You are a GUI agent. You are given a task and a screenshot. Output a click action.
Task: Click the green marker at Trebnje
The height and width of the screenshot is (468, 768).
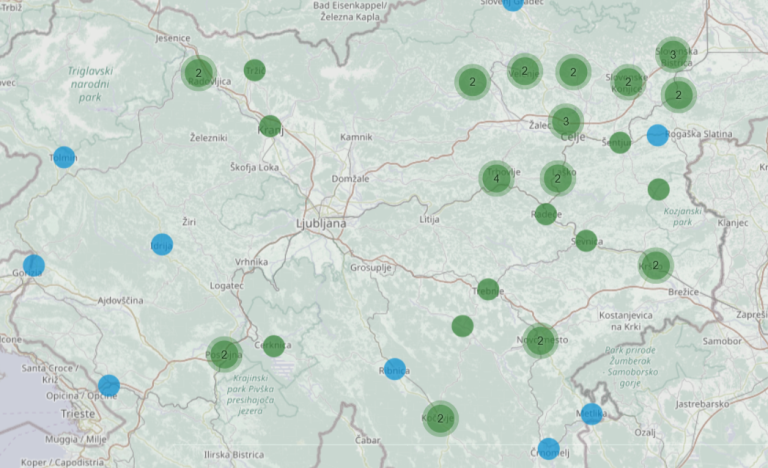click(x=488, y=289)
